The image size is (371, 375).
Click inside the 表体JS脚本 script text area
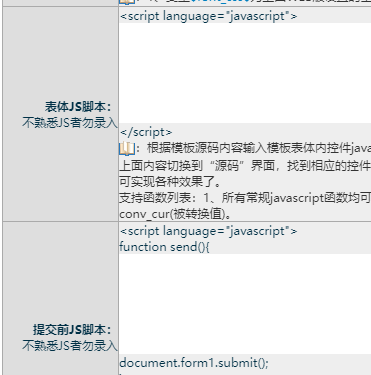tap(245, 73)
